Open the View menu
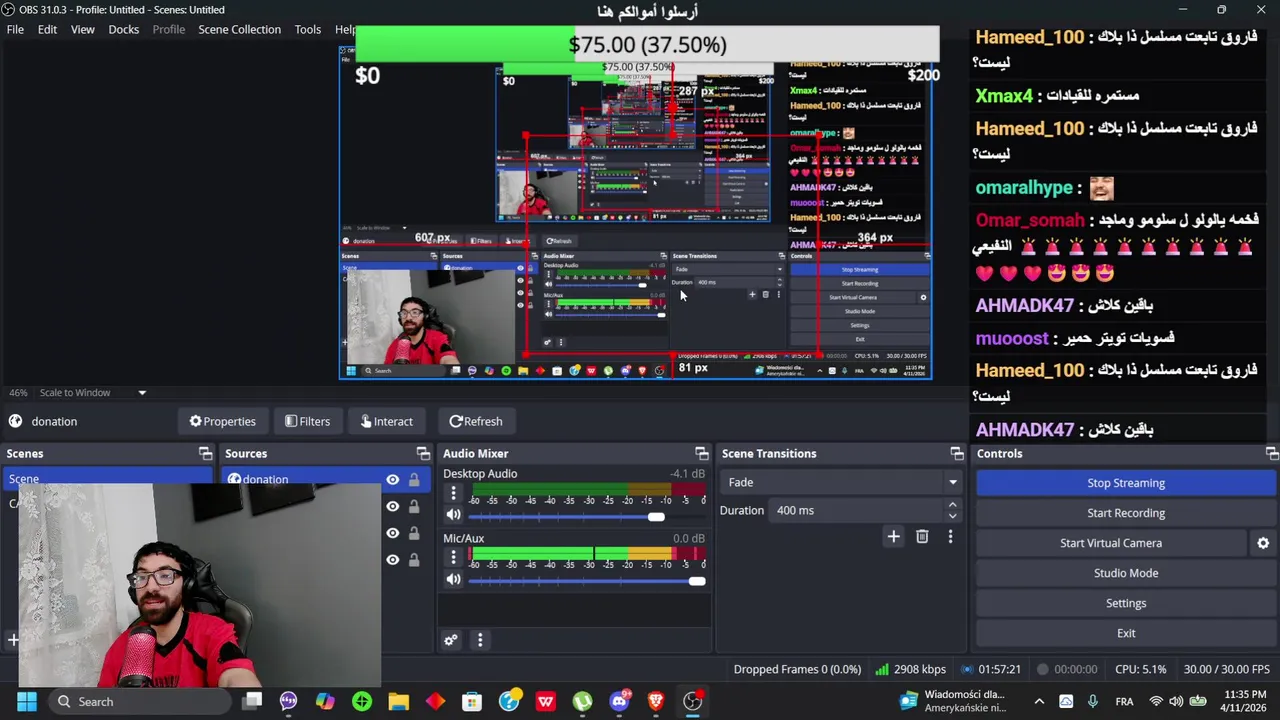The width and height of the screenshot is (1280, 720). click(x=82, y=29)
